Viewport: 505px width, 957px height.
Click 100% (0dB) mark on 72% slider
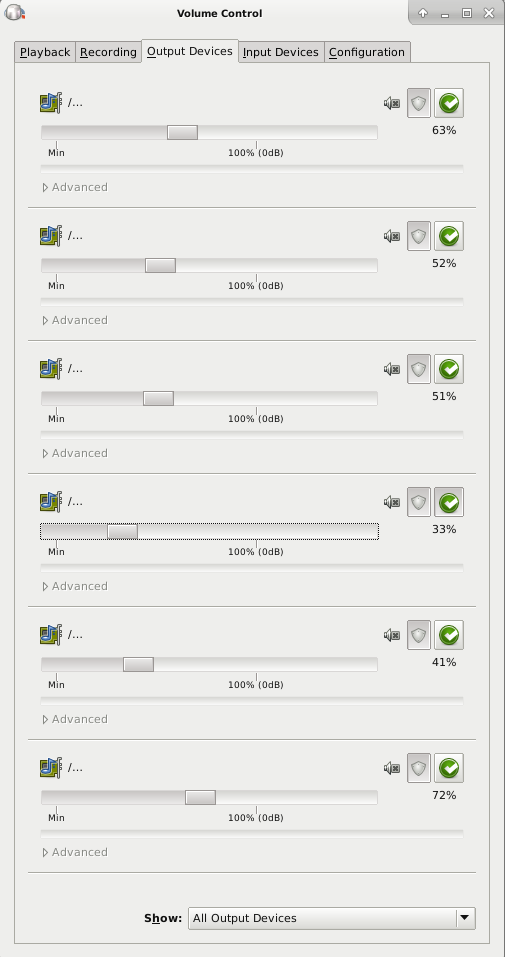click(x=256, y=818)
